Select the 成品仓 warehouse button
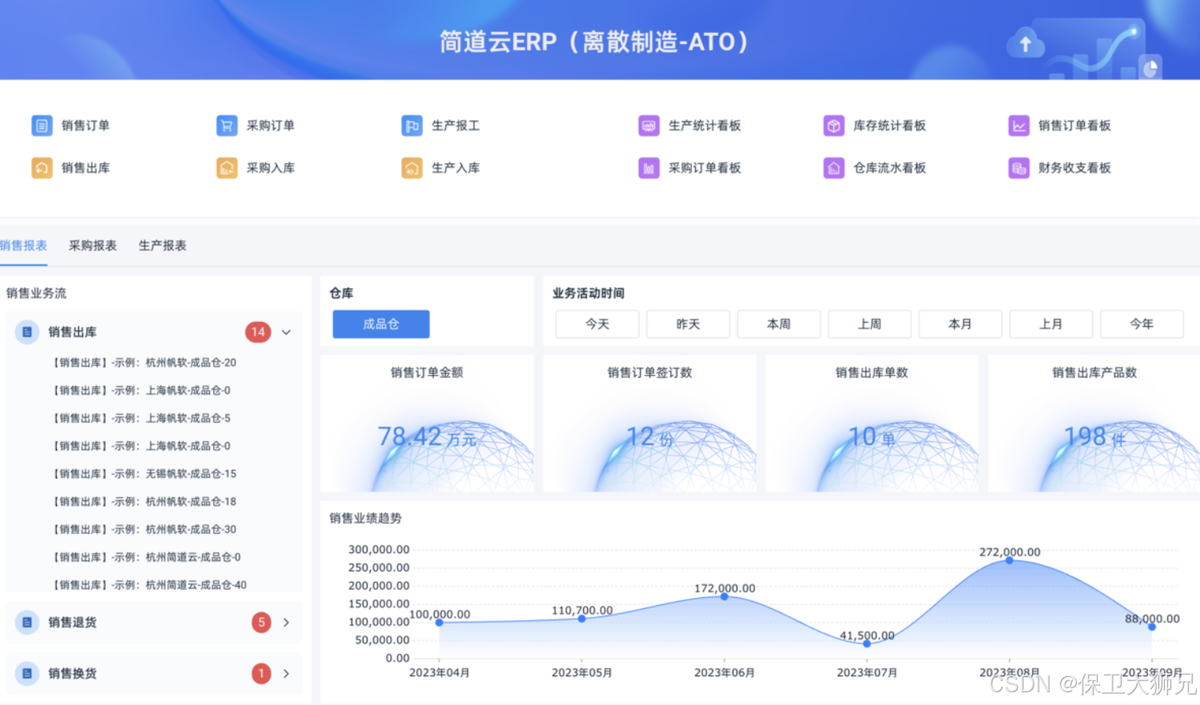This screenshot has height=705, width=1200. (381, 324)
